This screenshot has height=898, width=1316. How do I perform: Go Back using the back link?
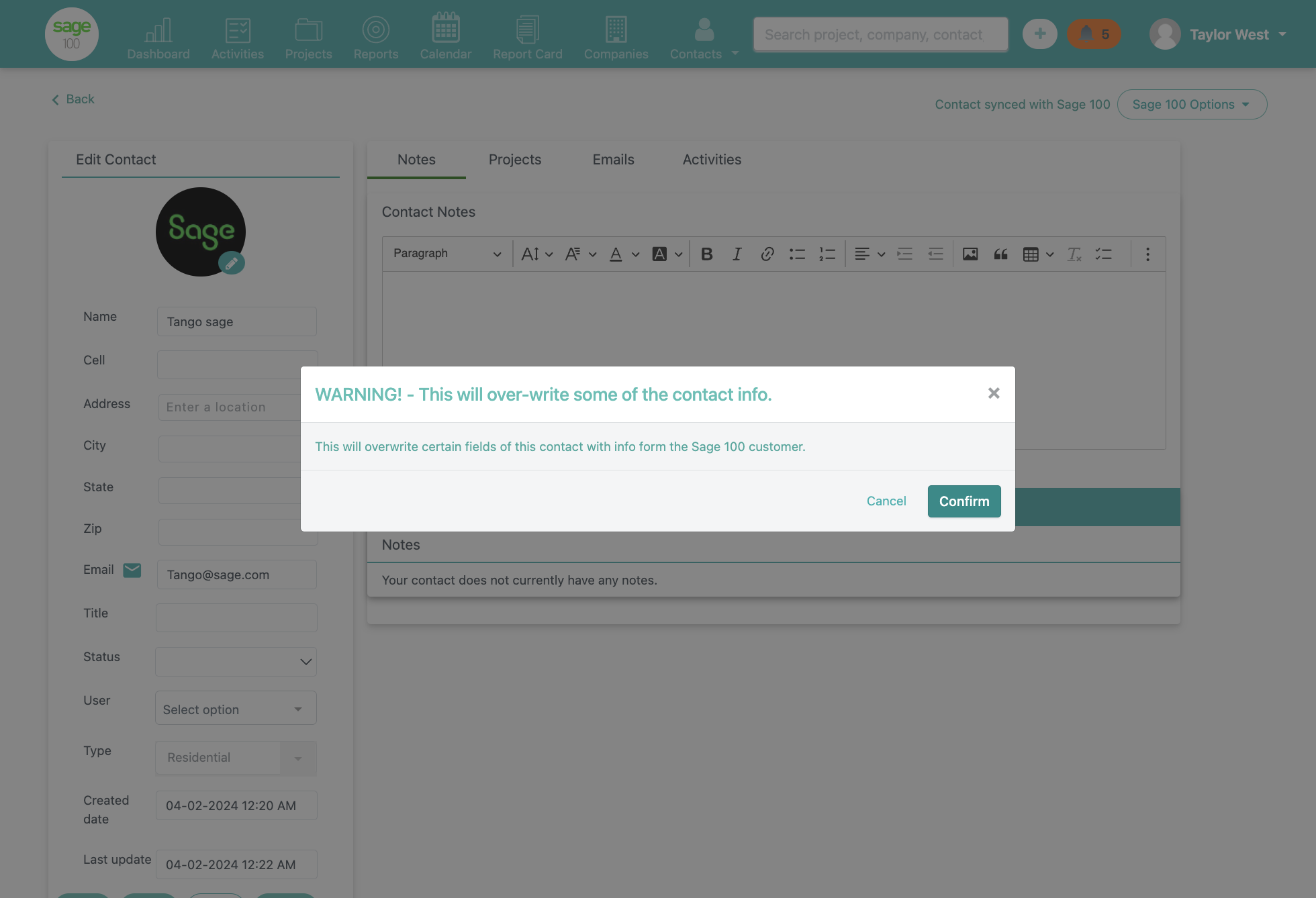pos(73,99)
